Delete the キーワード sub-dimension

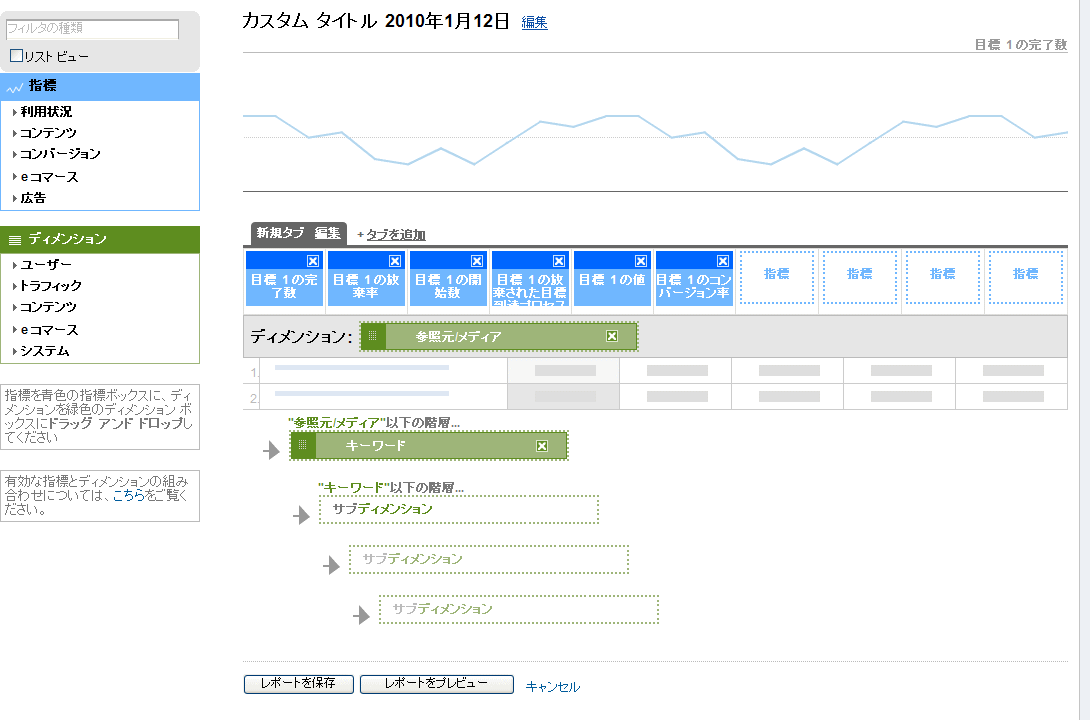[542, 446]
